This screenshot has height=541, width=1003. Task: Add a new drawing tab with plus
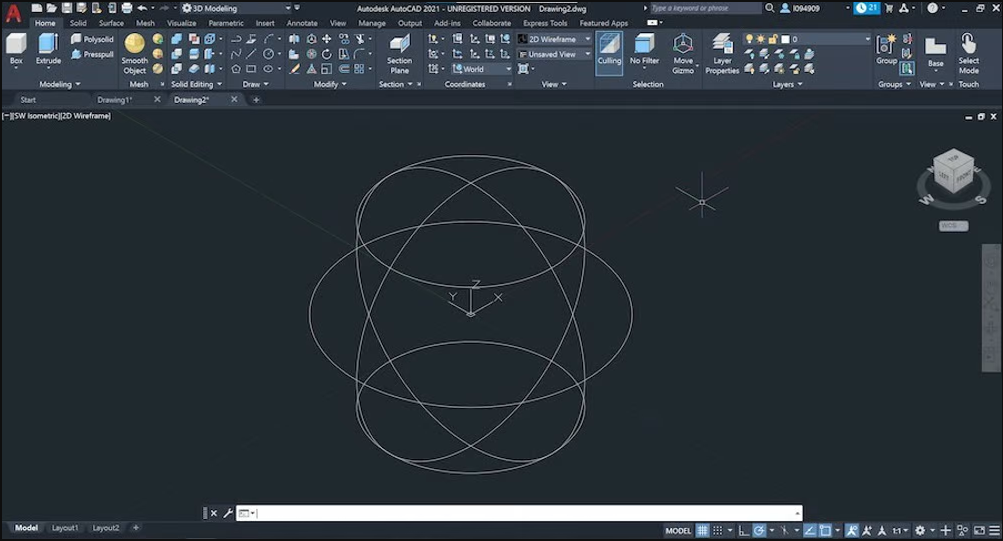coord(256,100)
